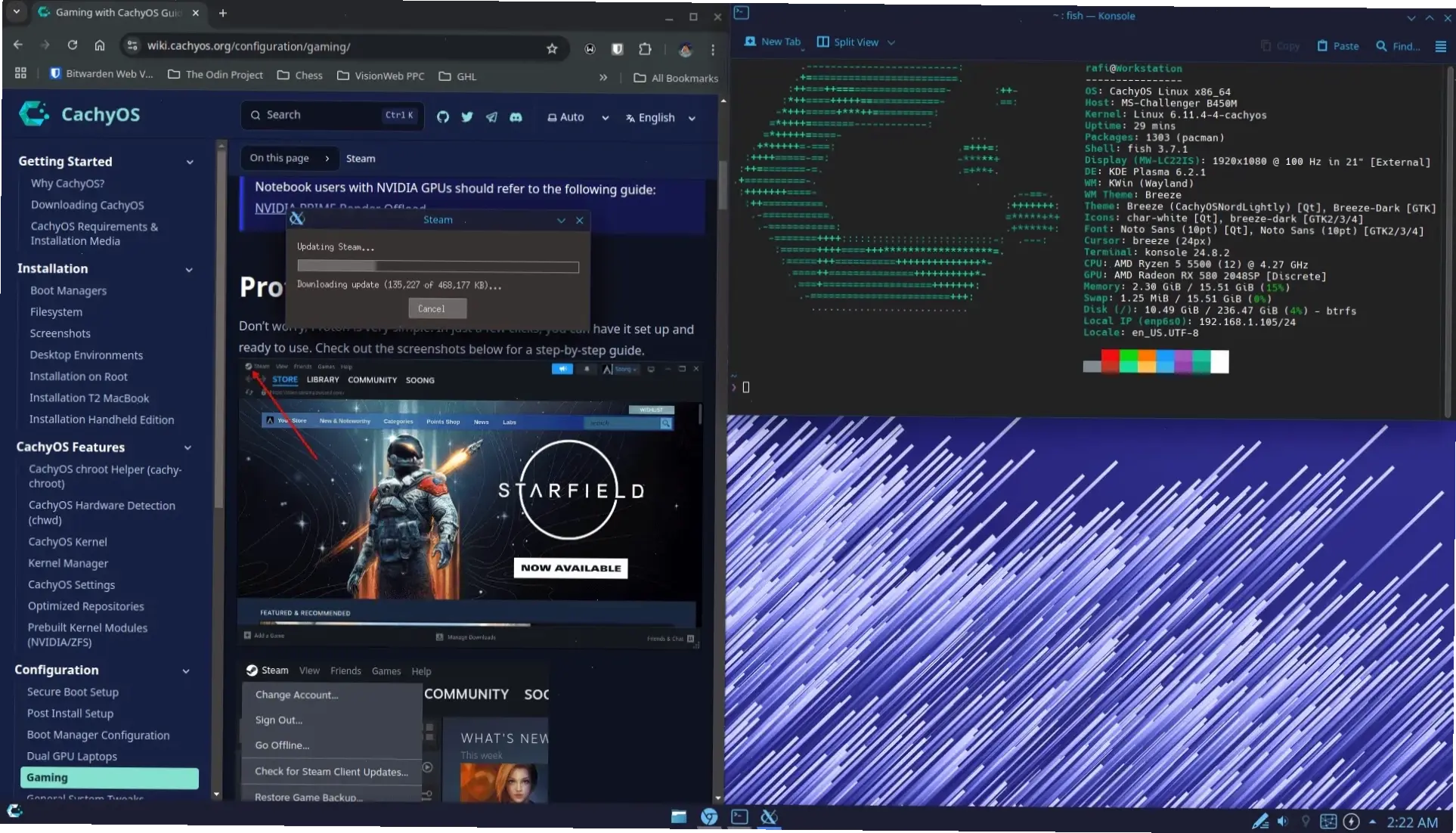Open the power management tray icon

point(1352,822)
